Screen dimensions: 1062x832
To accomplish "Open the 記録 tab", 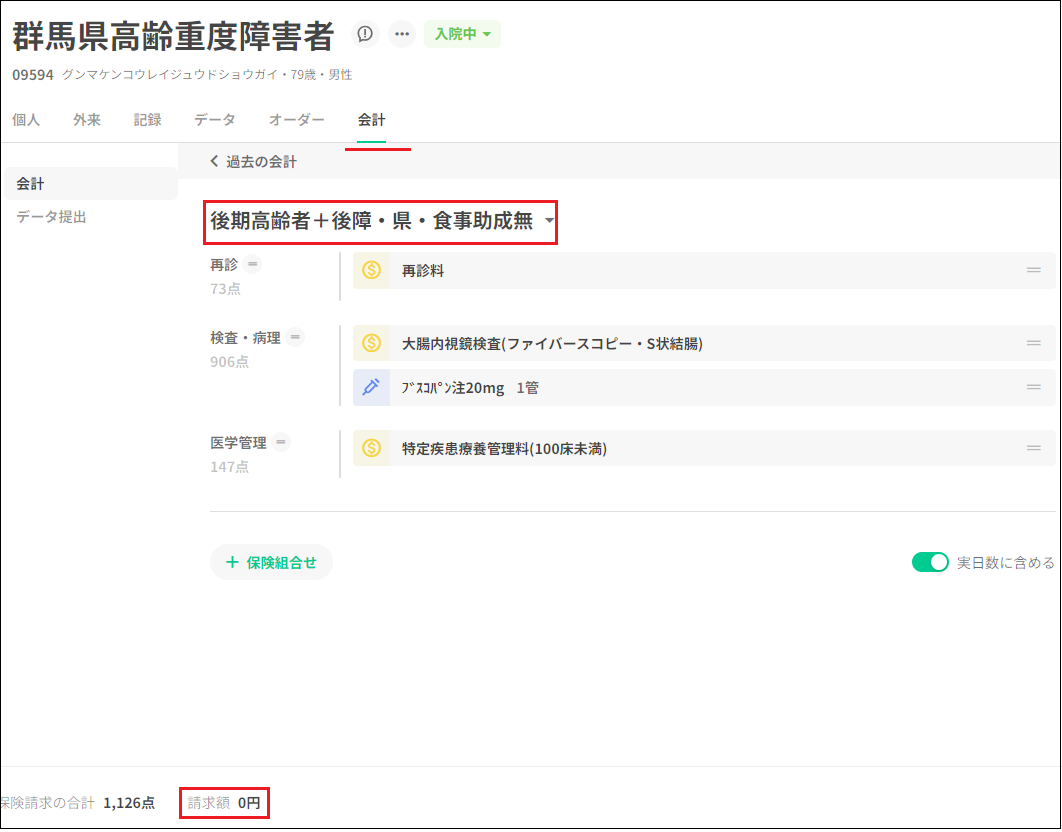I will tap(147, 120).
